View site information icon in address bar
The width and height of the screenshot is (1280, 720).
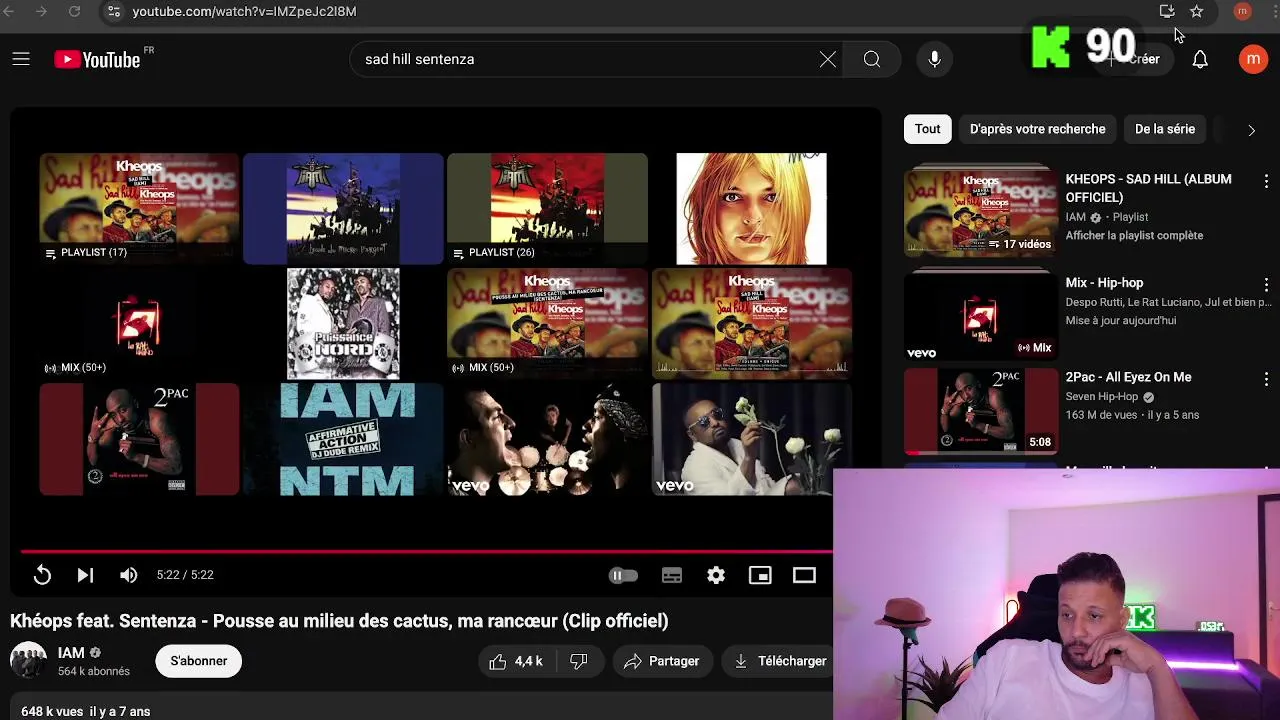[x=113, y=11]
